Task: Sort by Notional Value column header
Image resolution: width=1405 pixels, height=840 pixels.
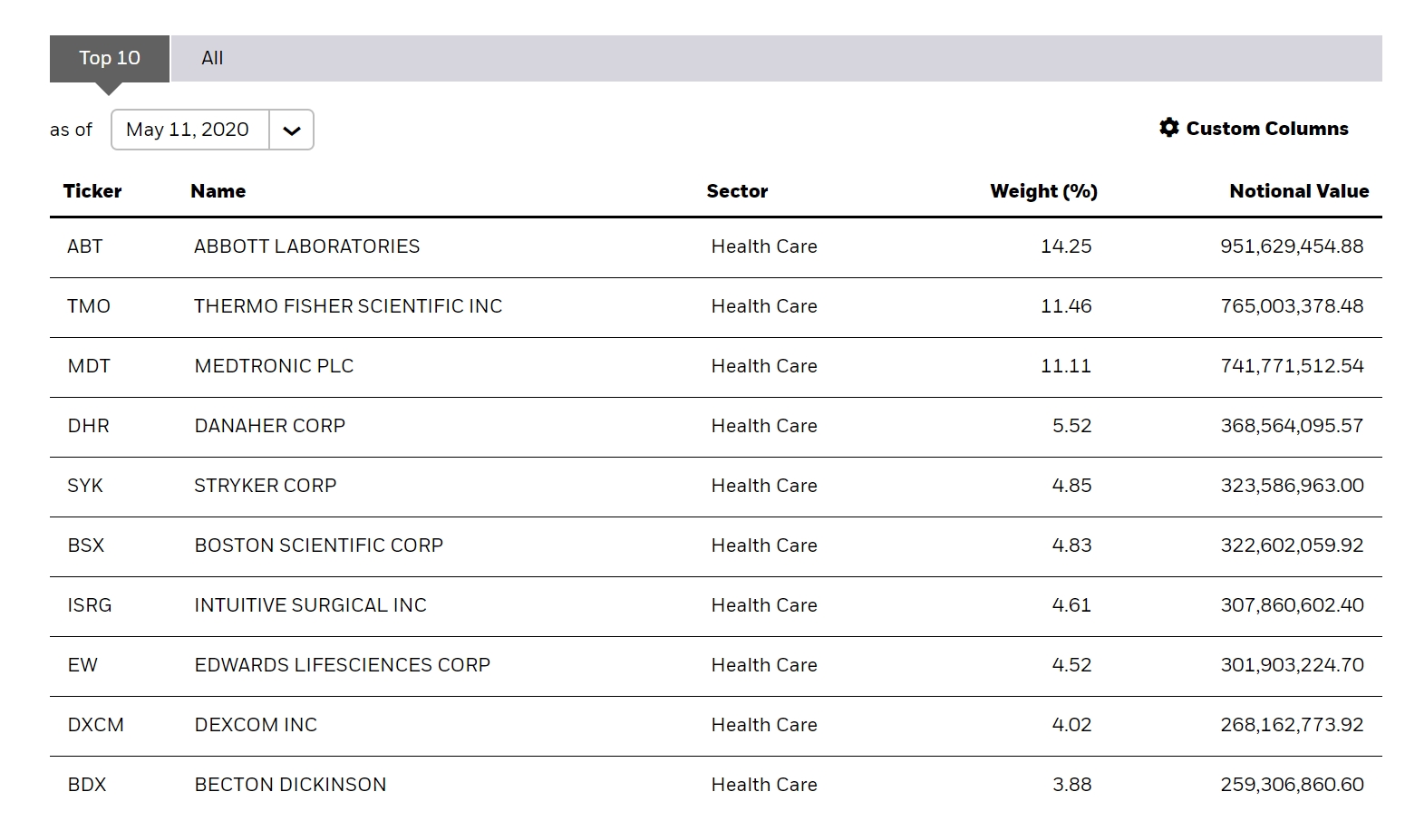Action: point(1298,191)
